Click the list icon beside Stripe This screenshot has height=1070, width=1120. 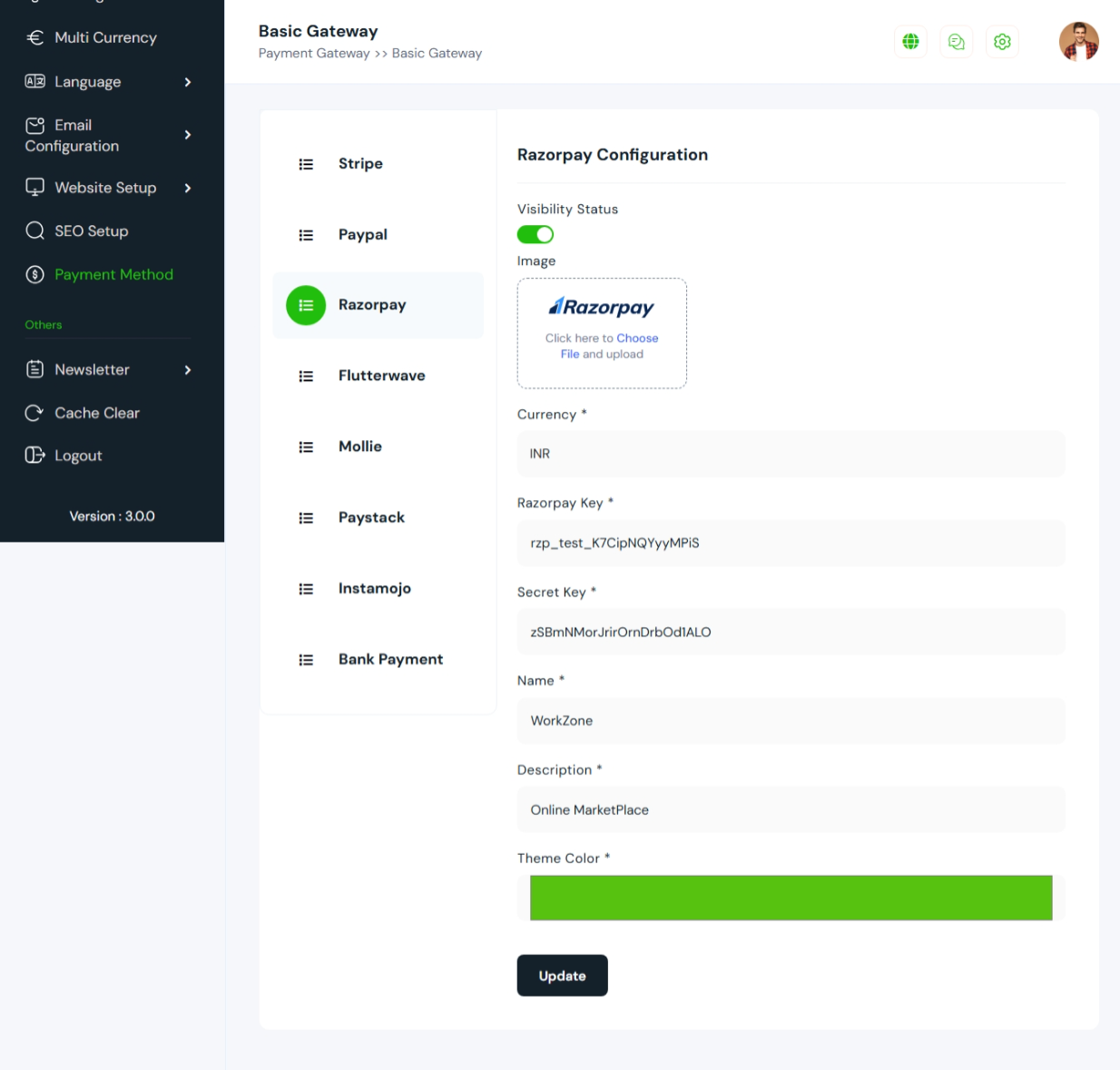306,164
